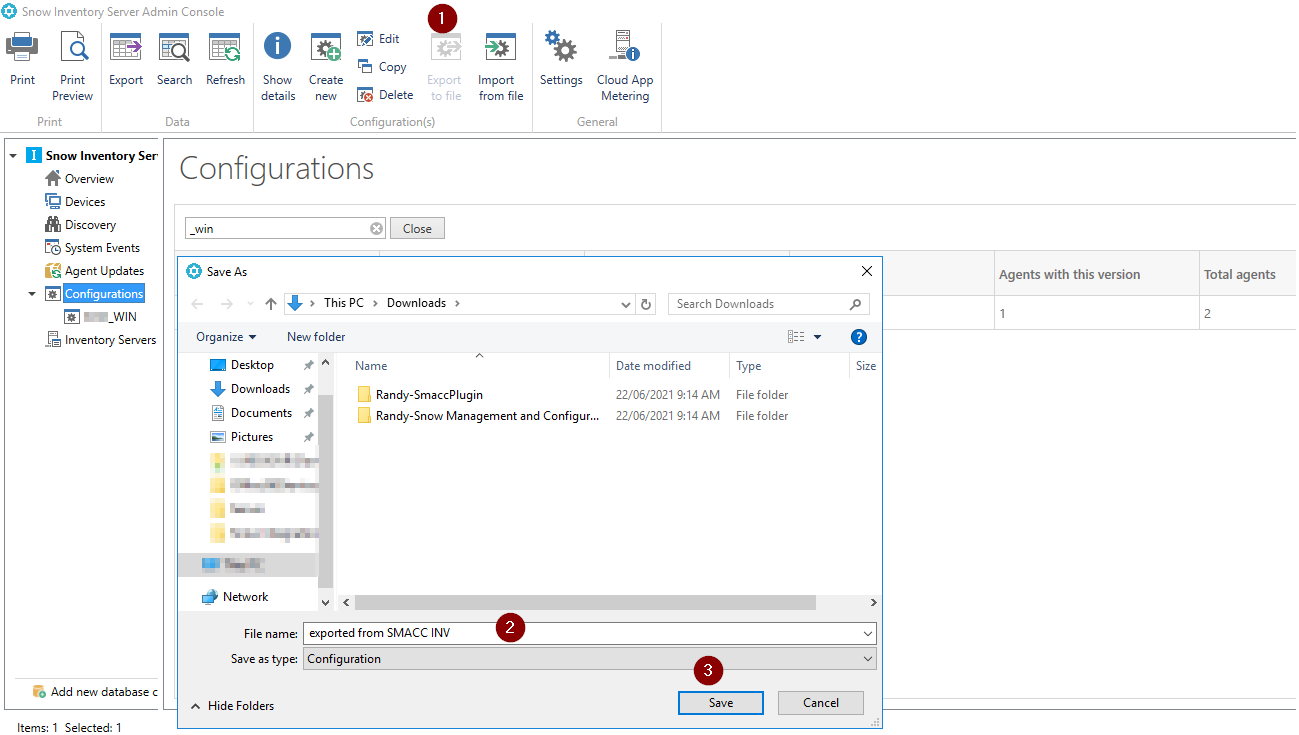Go forward in Save As dialog
Screen dimensions: 1299x735
pos(227,304)
